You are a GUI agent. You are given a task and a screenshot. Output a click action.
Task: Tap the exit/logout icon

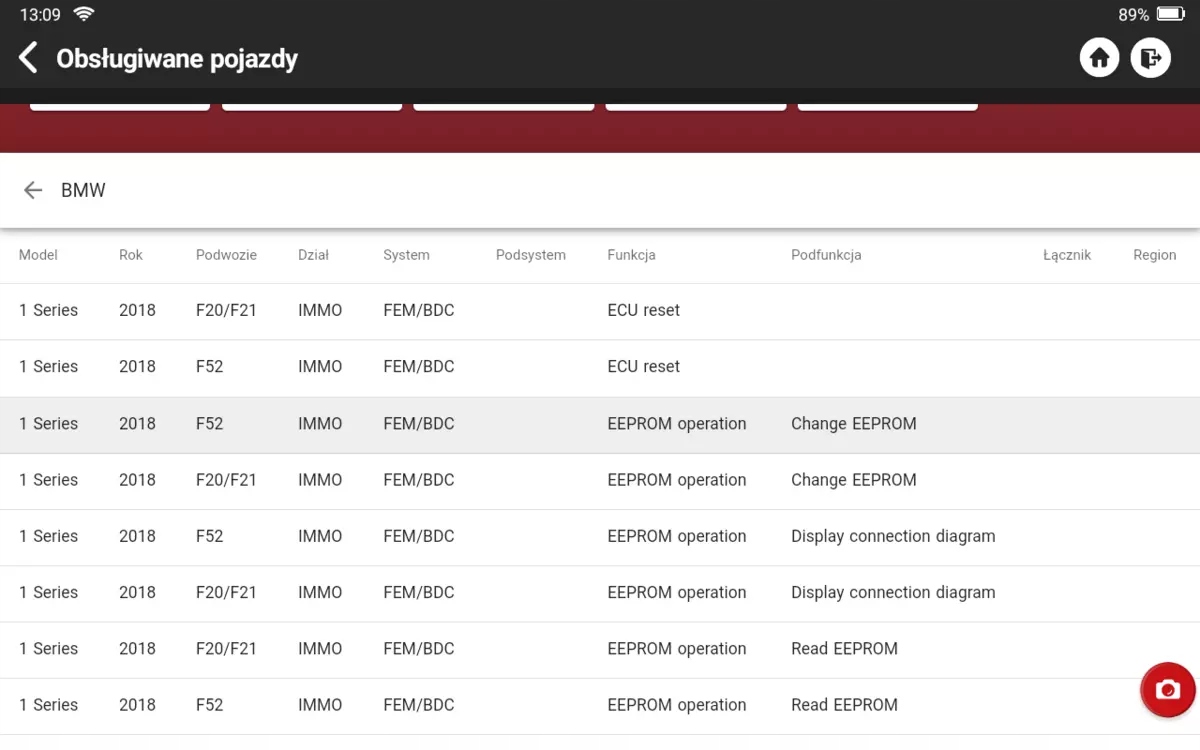pyautogui.click(x=1150, y=58)
